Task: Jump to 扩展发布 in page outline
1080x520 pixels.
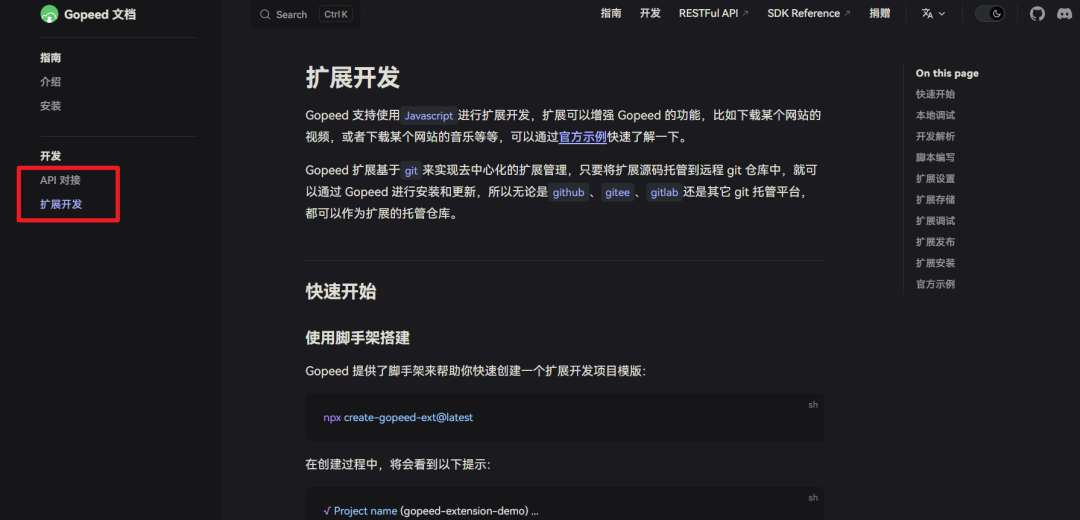Action: (x=935, y=242)
